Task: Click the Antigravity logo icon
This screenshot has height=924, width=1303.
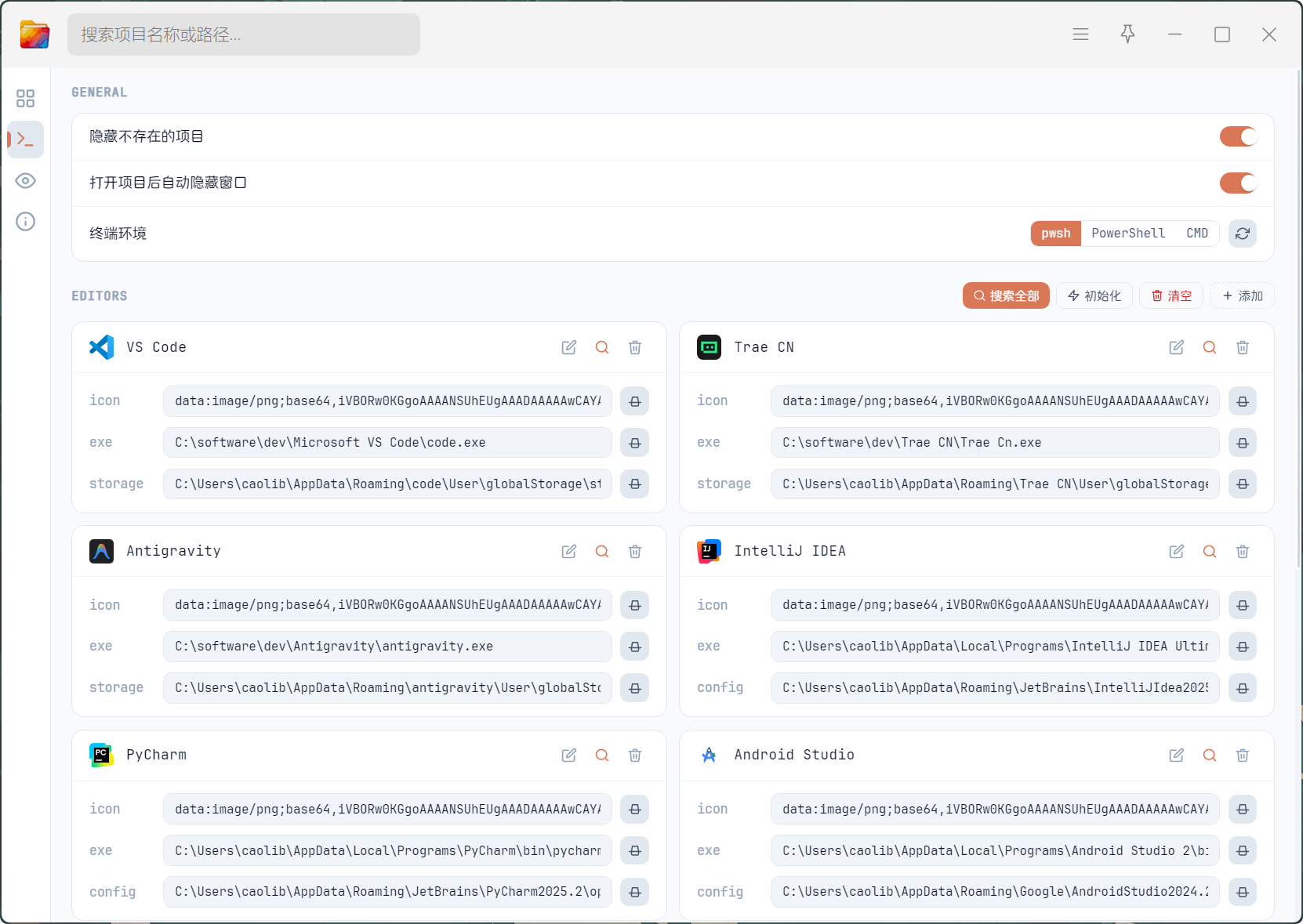Action: 102,552
